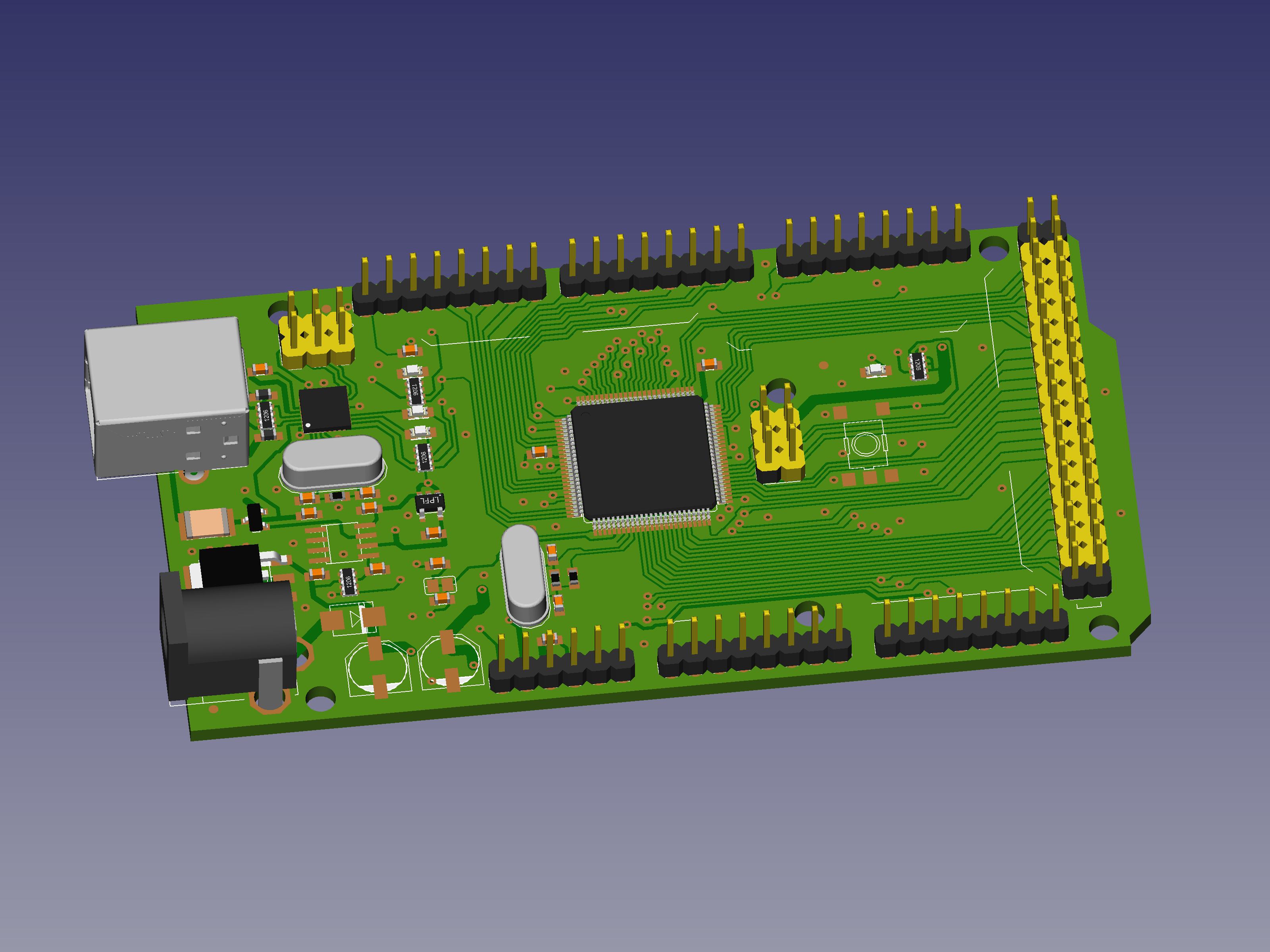Pick the horizontal silver crystal near USB
The width and height of the screenshot is (1270, 952).
pos(332,461)
